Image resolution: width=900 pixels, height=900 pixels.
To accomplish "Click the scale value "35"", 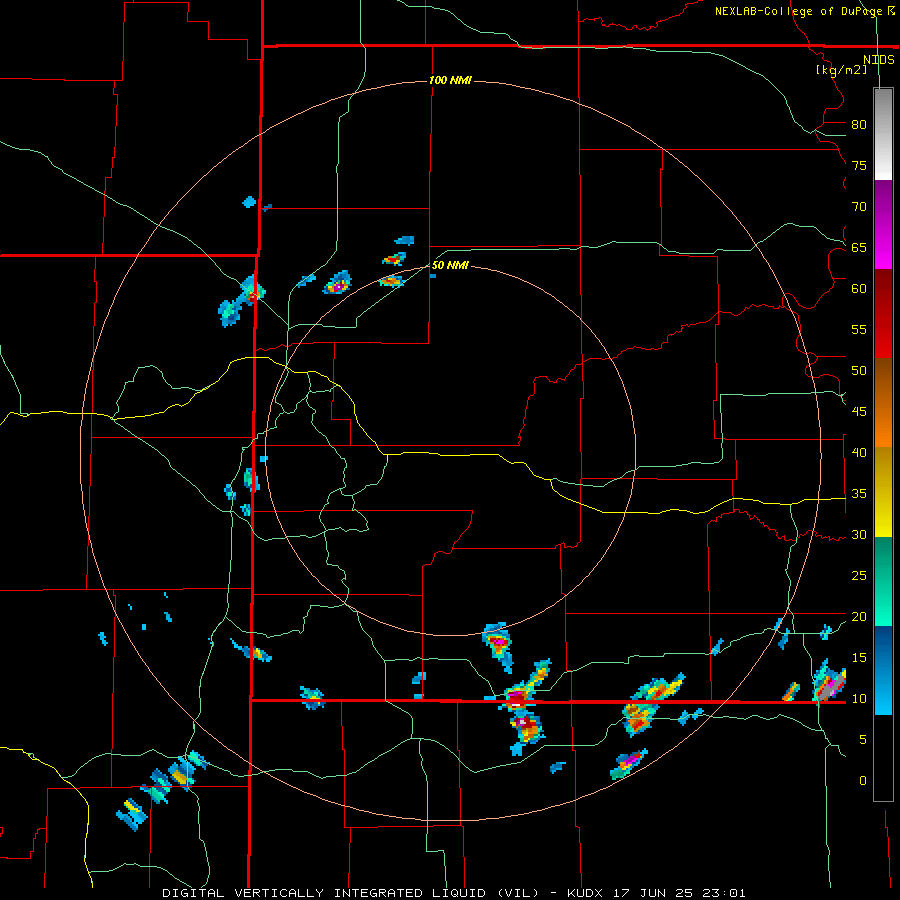I will pos(859,494).
